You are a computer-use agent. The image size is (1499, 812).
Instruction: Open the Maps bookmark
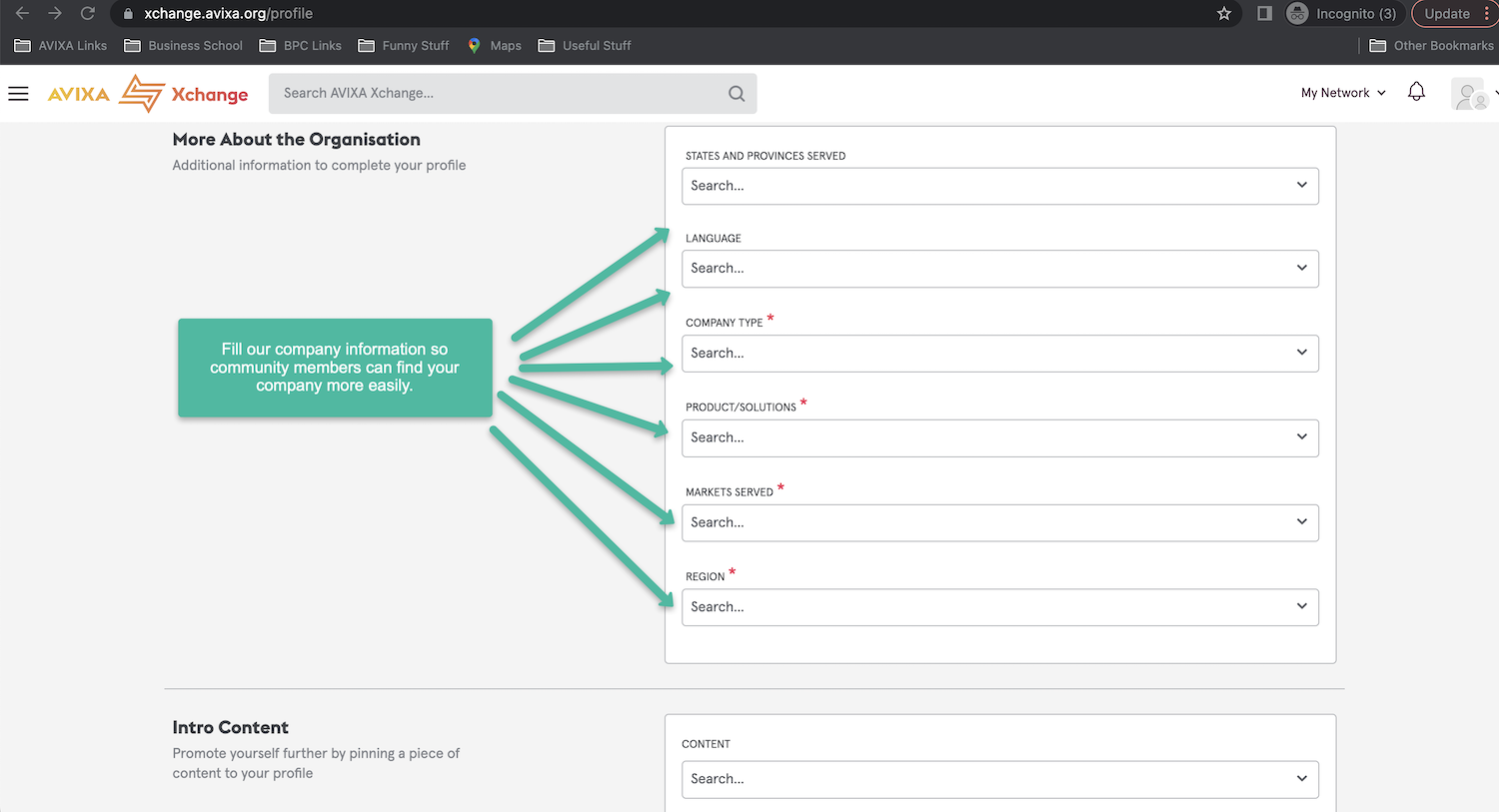coord(494,45)
